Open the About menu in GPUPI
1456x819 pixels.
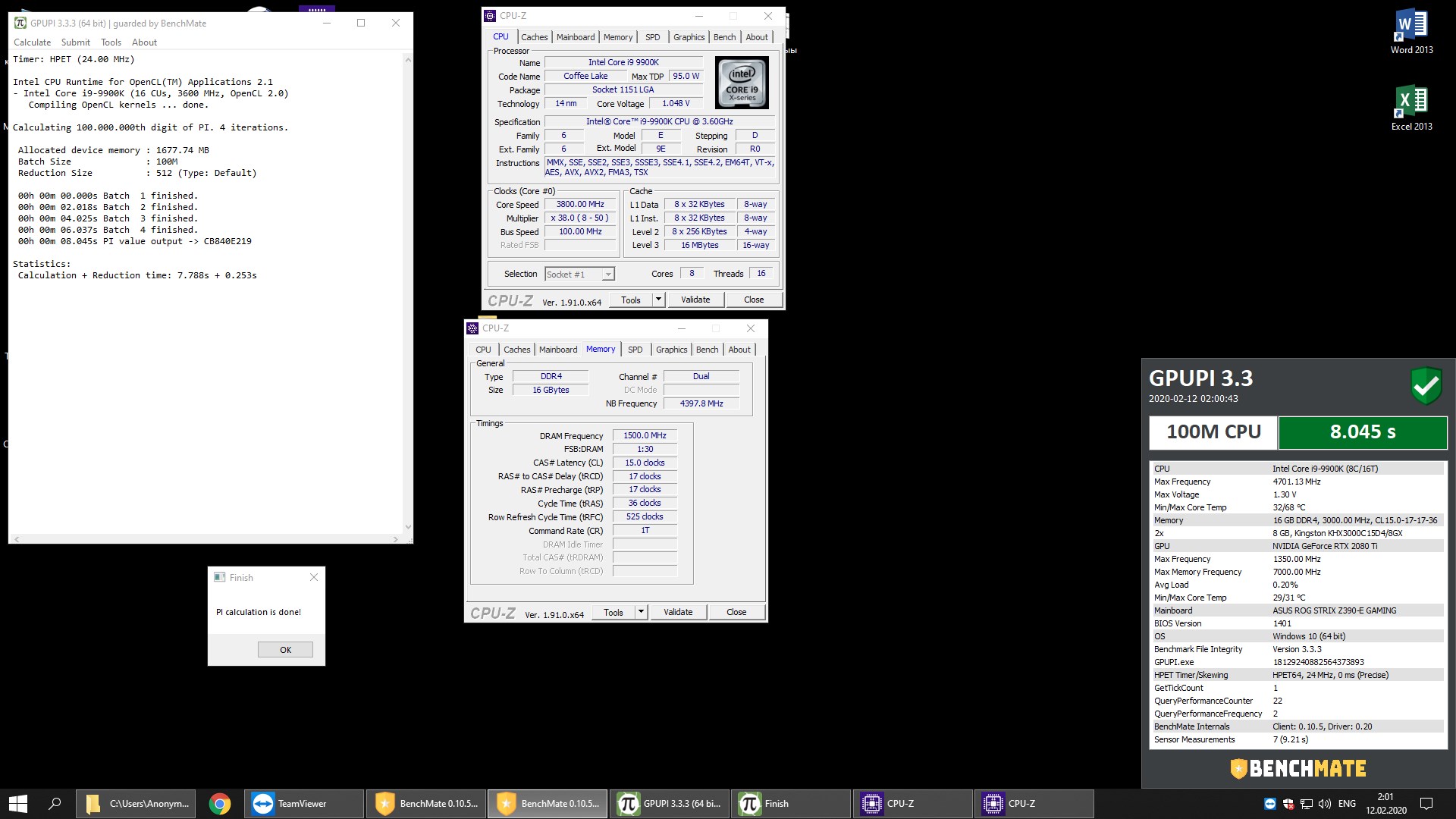click(x=144, y=42)
